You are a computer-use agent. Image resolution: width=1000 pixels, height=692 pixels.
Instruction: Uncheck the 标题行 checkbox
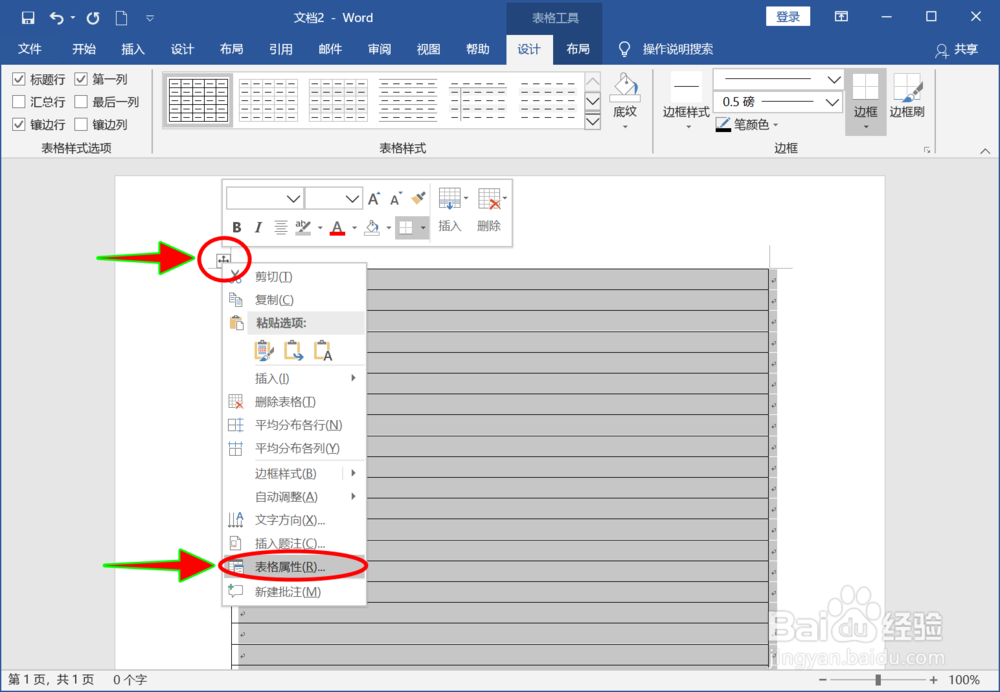(19, 79)
